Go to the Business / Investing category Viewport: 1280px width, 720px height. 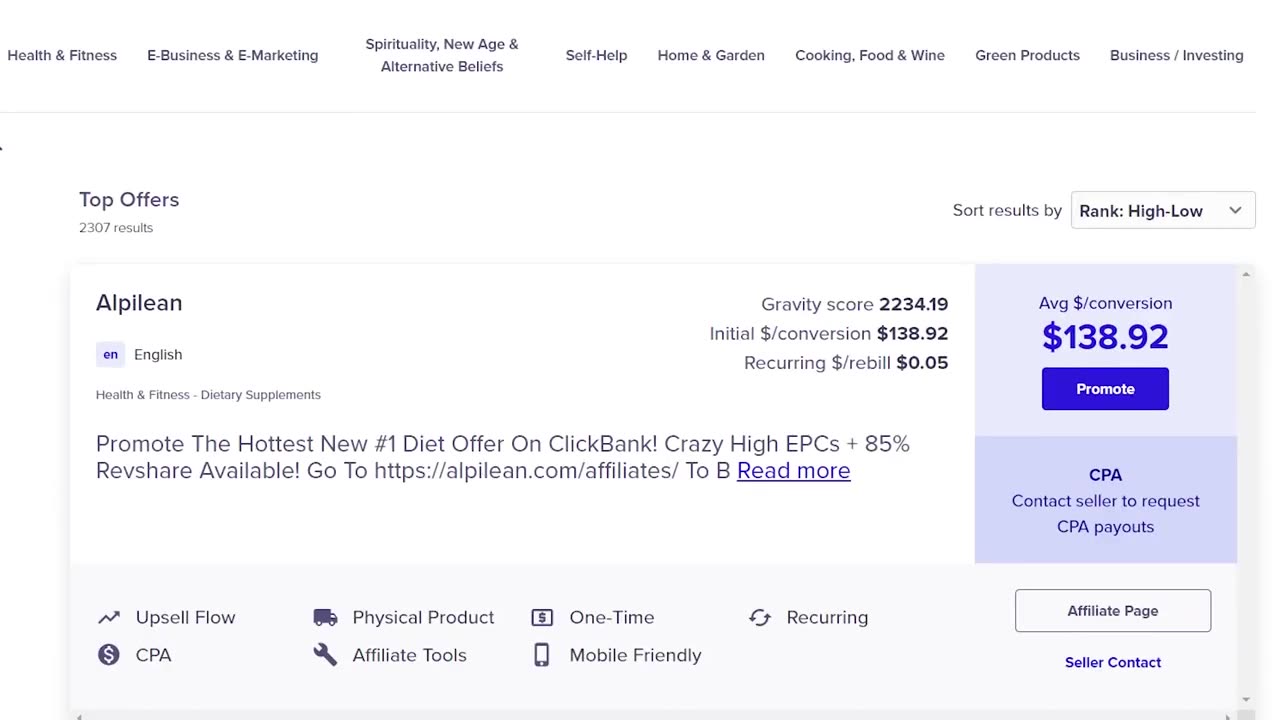pyautogui.click(x=1177, y=55)
